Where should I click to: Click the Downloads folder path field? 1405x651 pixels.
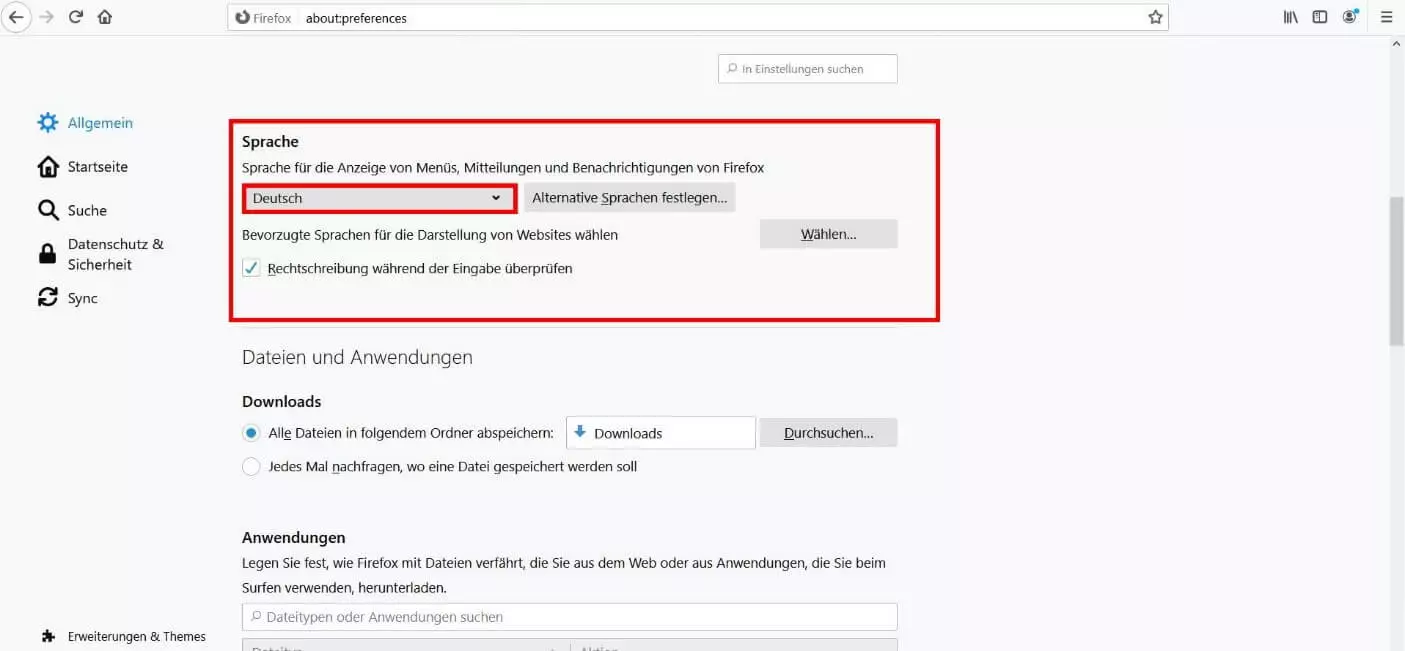tap(660, 433)
